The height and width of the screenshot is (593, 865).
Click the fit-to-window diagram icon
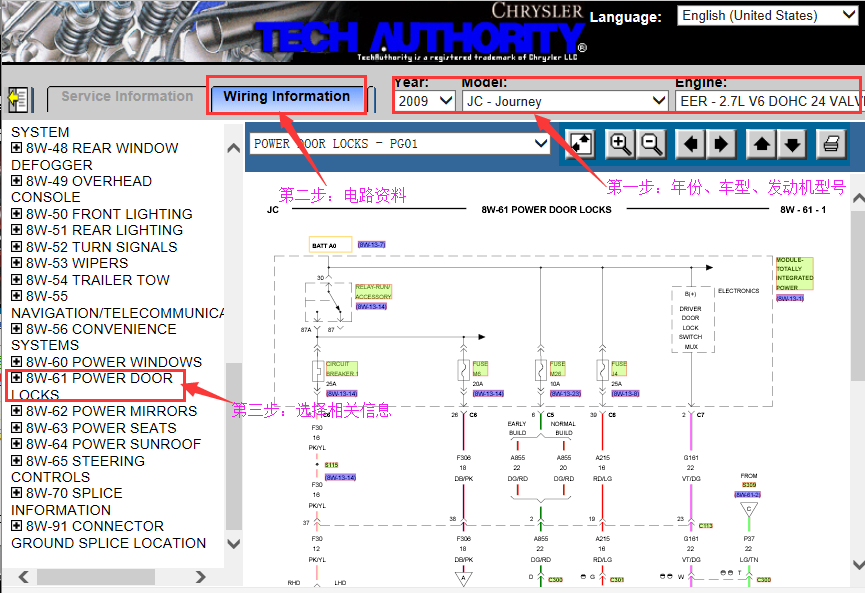pos(581,145)
